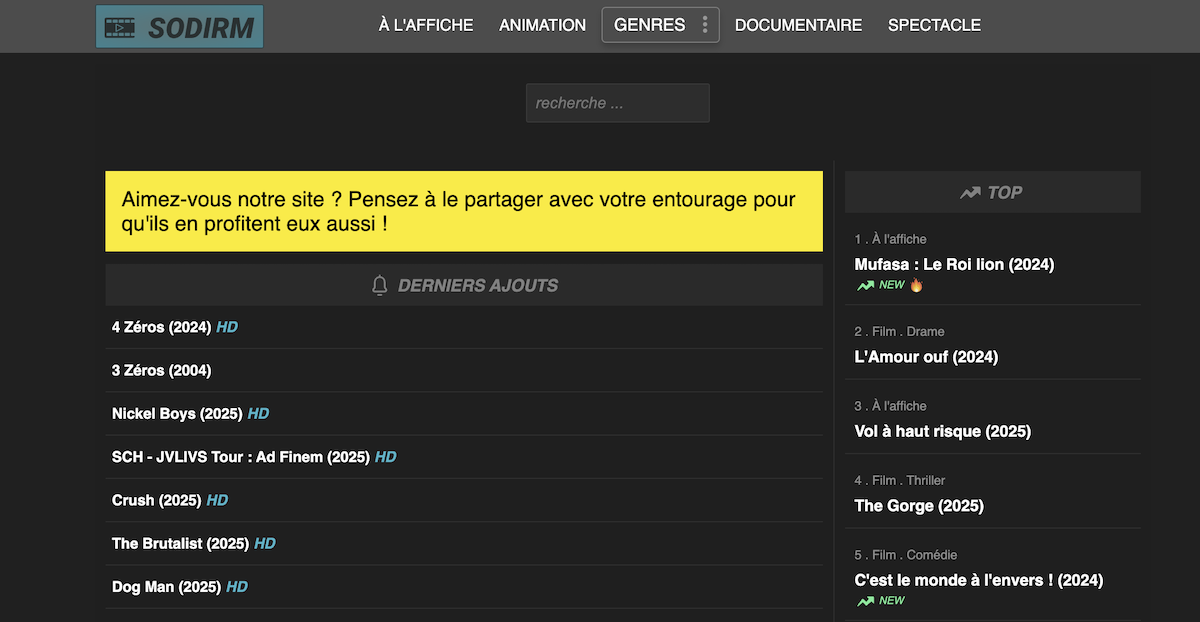Screen dimensions: 1200x622
Task: Go to the ANIMATION menu item
Action: pos(542,25)
